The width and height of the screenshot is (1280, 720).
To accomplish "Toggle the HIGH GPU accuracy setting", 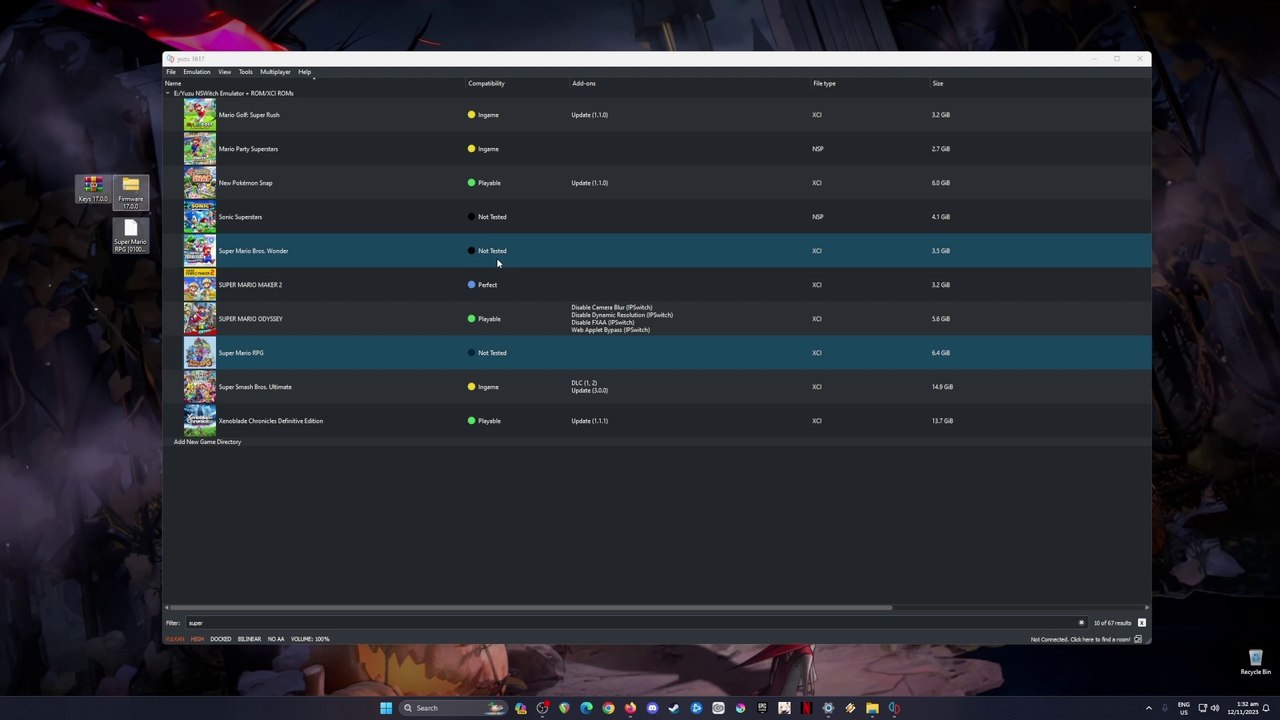I will pos(197,639).
